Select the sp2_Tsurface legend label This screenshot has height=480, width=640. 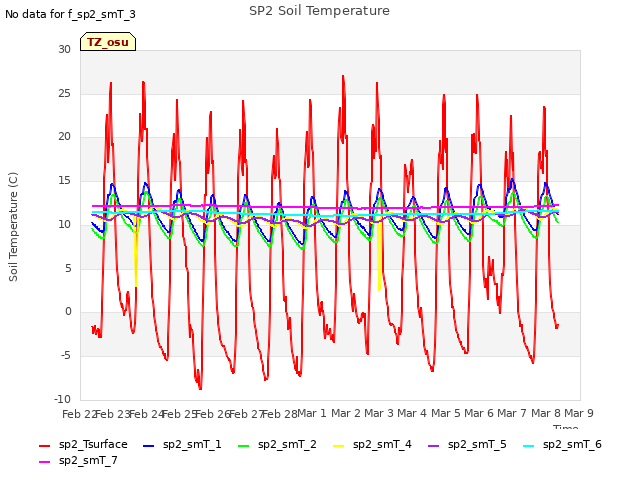[93, 444]
